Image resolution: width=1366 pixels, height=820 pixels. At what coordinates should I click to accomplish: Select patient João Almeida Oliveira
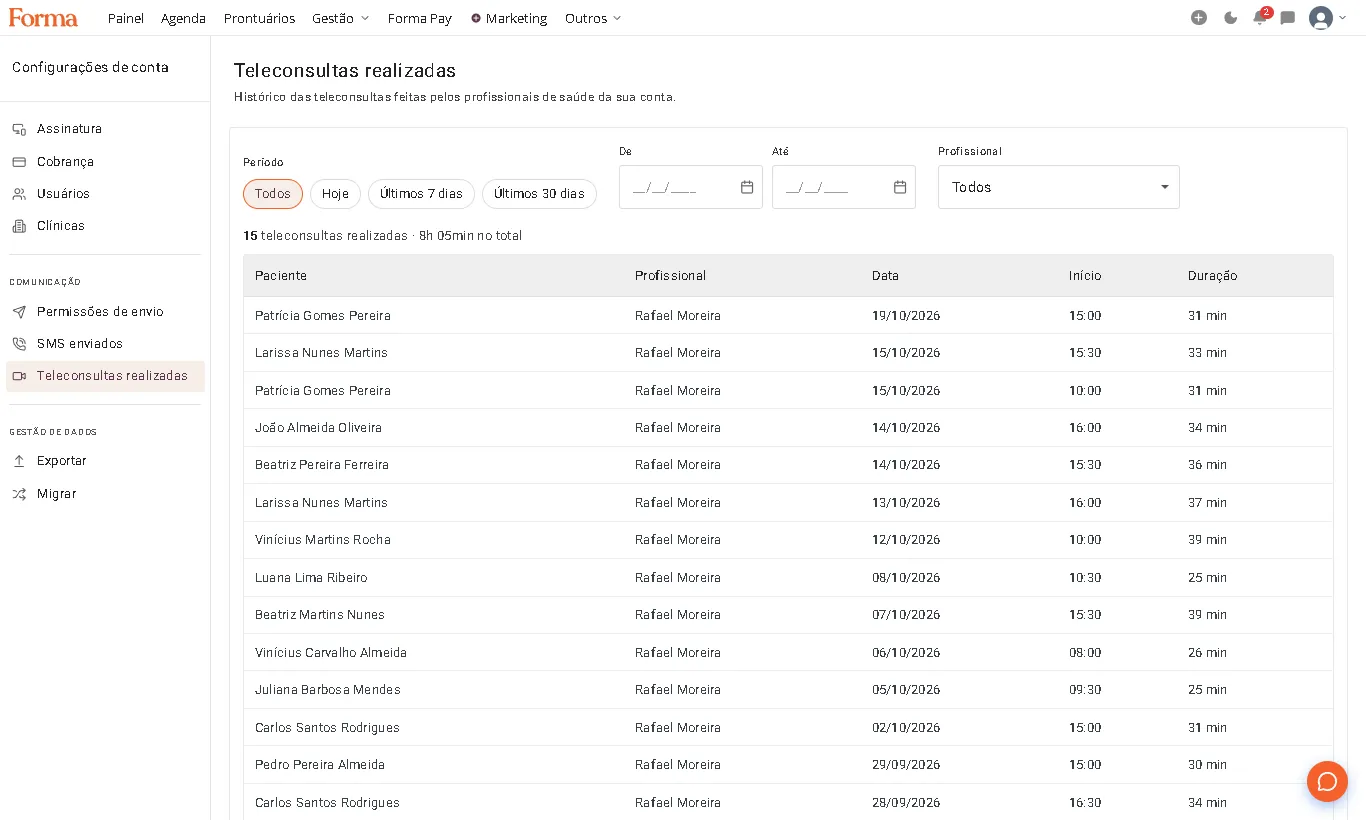[318, 428]
